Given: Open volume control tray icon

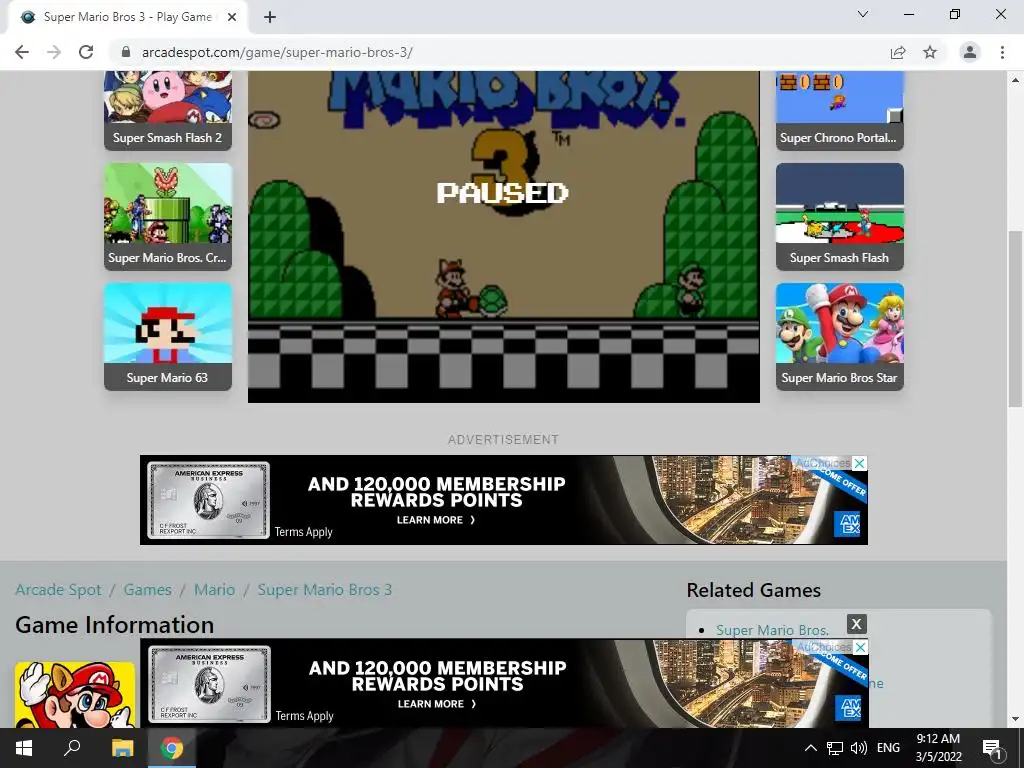Looking at the screenshot, I should (x=859, y=748).
